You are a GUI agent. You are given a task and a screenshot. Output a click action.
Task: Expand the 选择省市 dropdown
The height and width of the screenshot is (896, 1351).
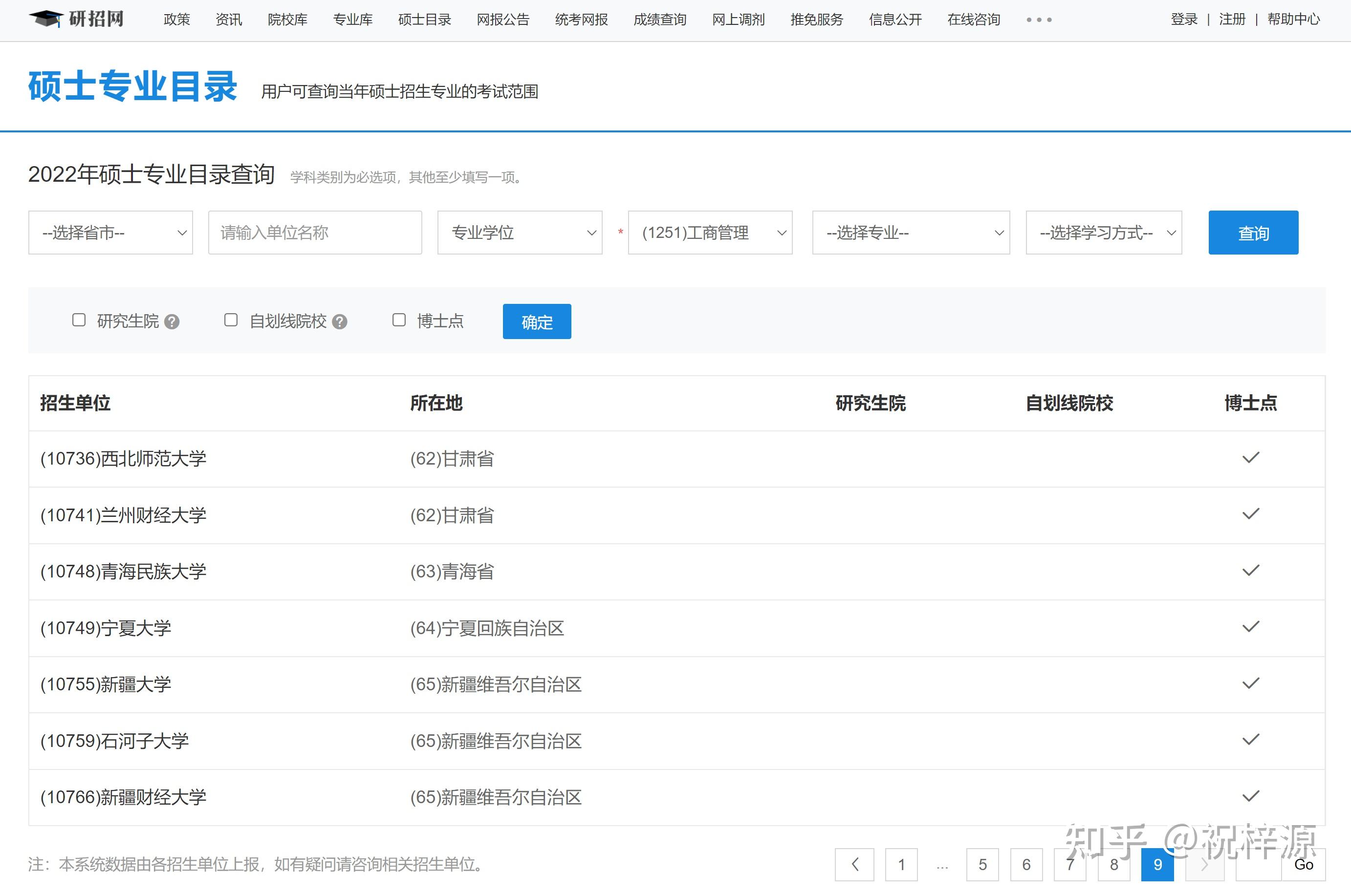110,233
